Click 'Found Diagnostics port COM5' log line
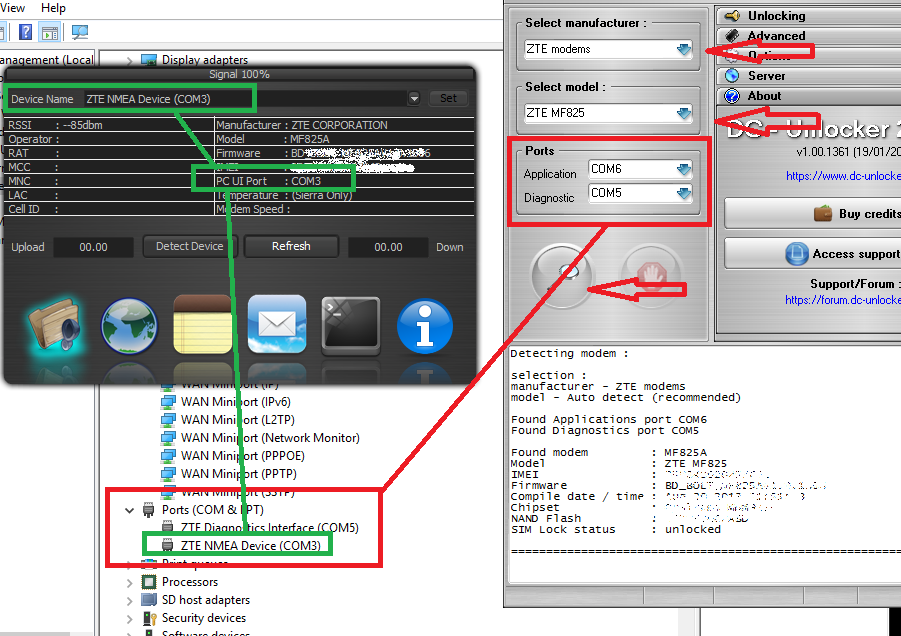Image resolution: width=901 pixels, height=636 pixels. tap(605, 430)
